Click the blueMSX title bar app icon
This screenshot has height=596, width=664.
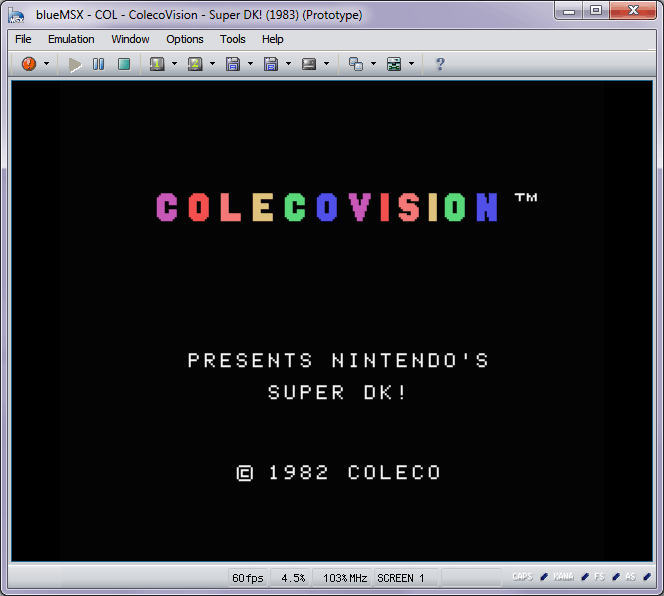(16, 15)
